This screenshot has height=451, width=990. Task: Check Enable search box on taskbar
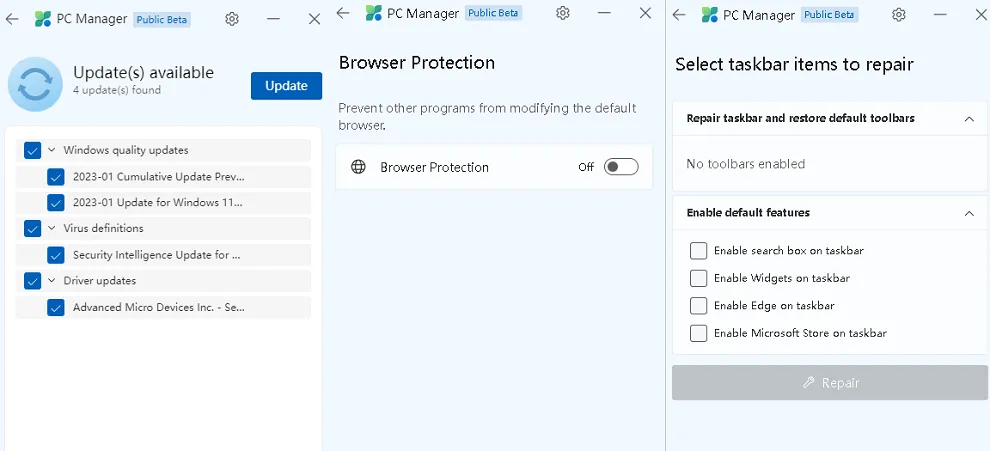(698, 251)
